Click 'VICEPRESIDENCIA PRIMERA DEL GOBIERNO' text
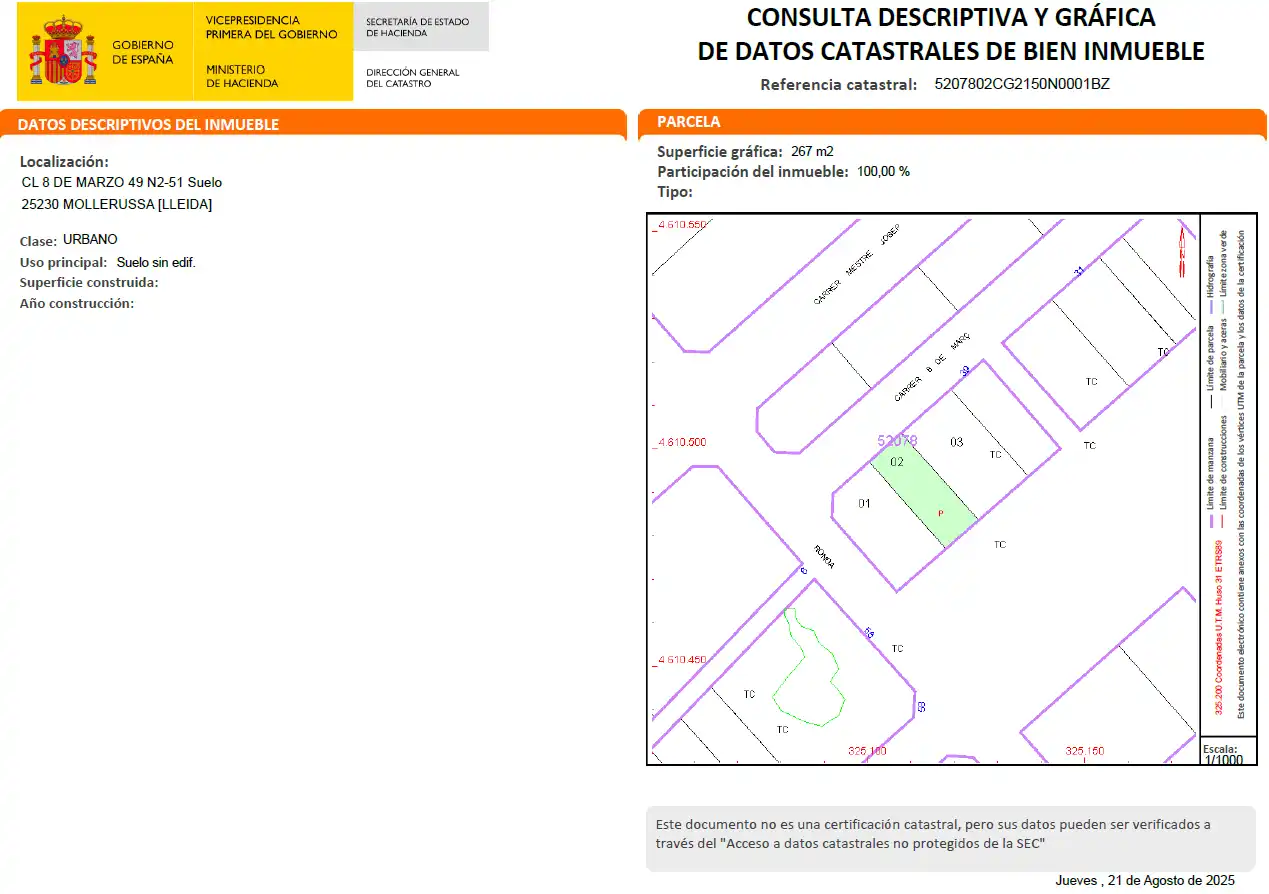Viewport: 1269px width, 894px height. click(x=271, y=28)
